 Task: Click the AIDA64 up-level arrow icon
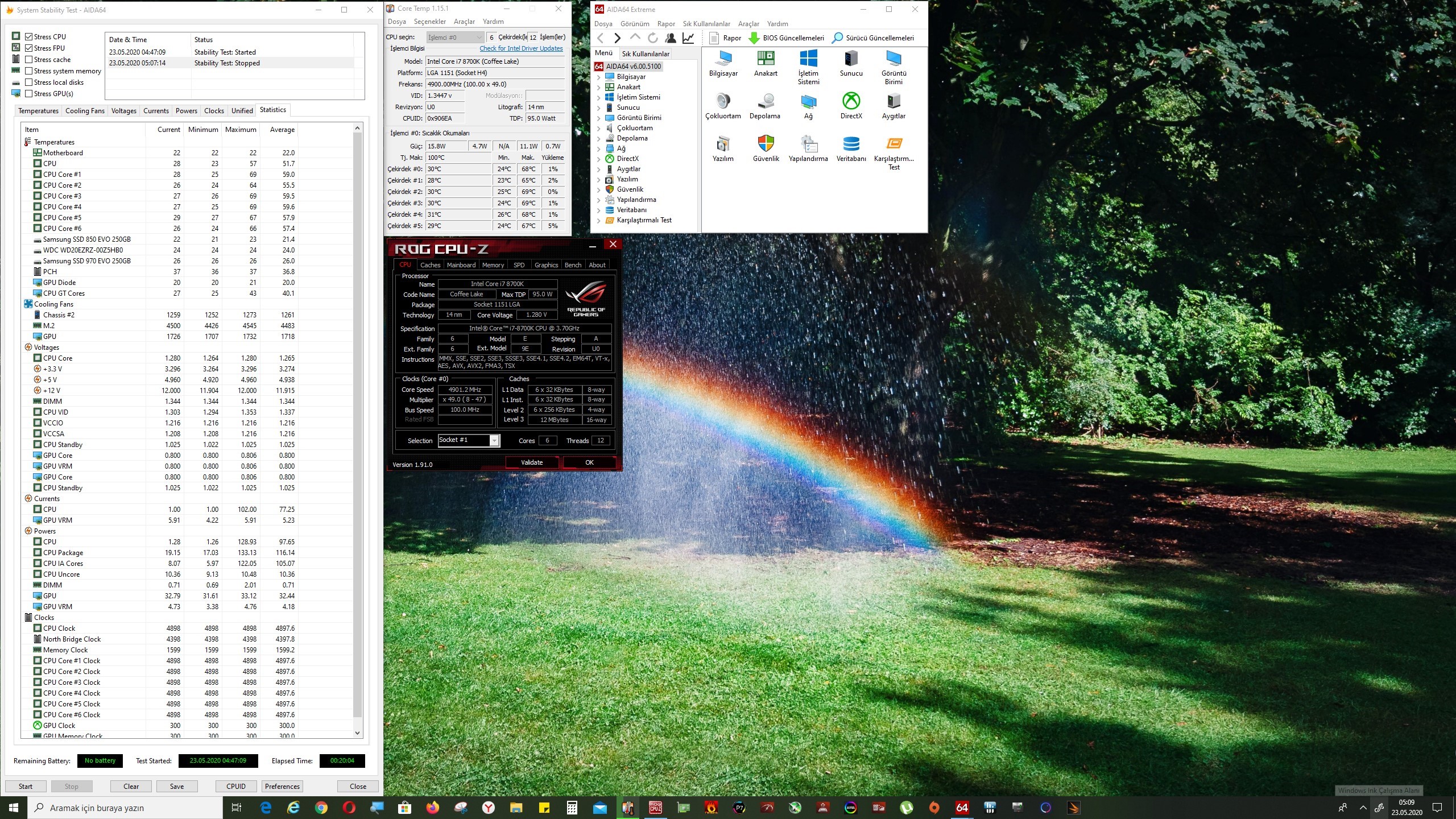coord(635,38)
